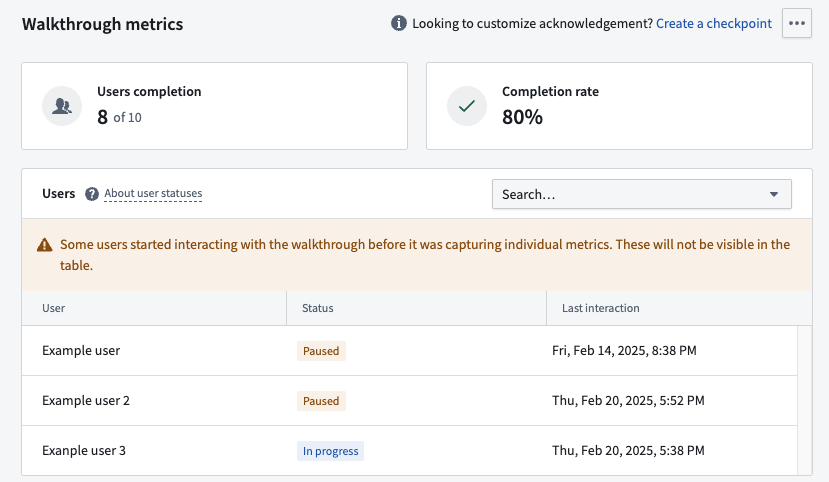
Task: Focus the Search… input field
Action: 641,194
